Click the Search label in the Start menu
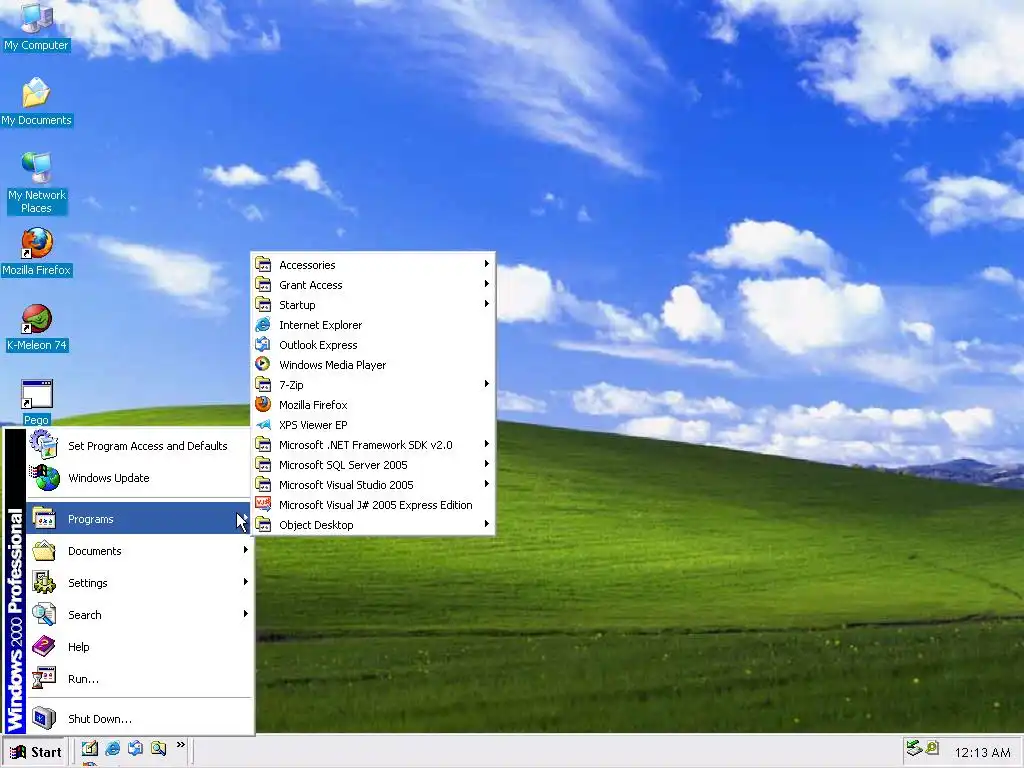1024x768 pixels. (85, 615)
